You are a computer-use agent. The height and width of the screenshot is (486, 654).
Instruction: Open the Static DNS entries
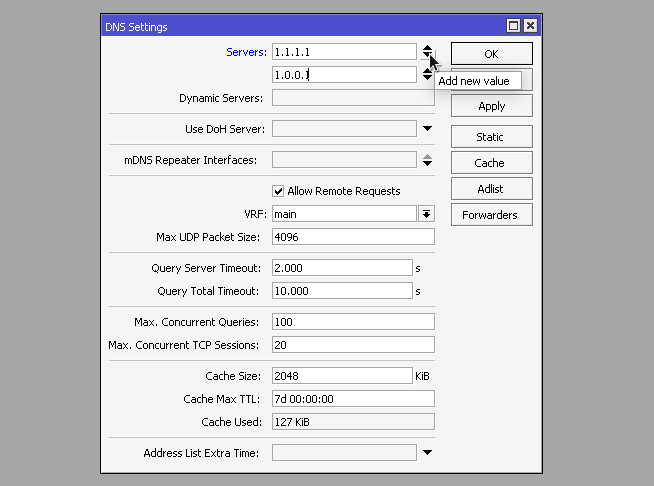tap(491, 137)
